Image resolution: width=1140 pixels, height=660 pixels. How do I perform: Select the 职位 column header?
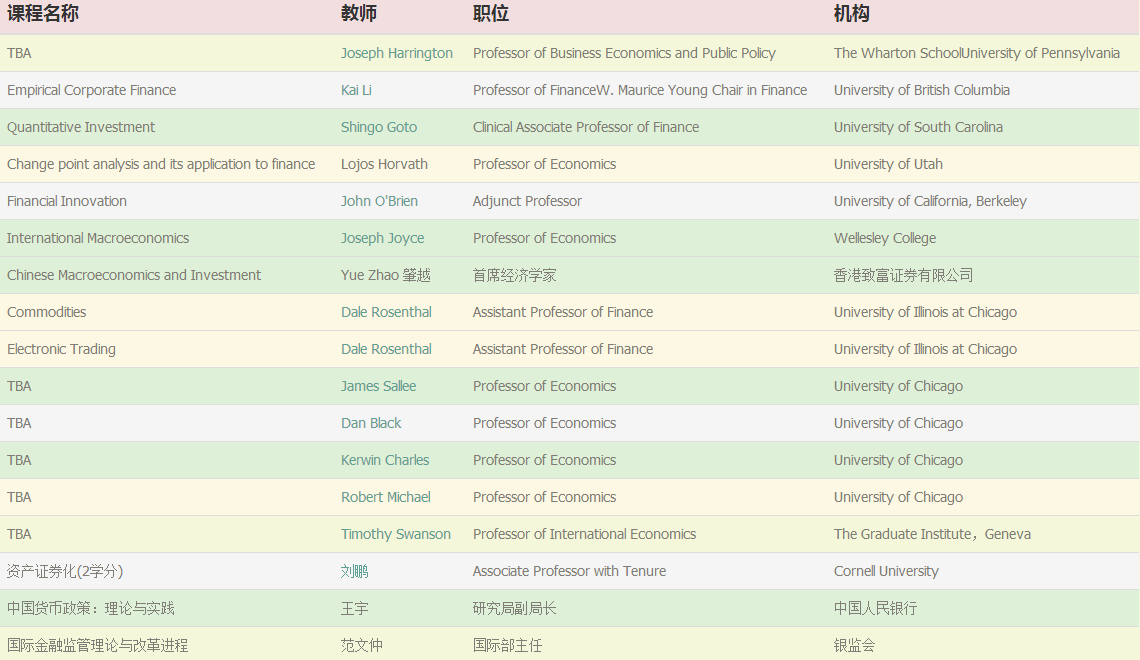point(491,14)
